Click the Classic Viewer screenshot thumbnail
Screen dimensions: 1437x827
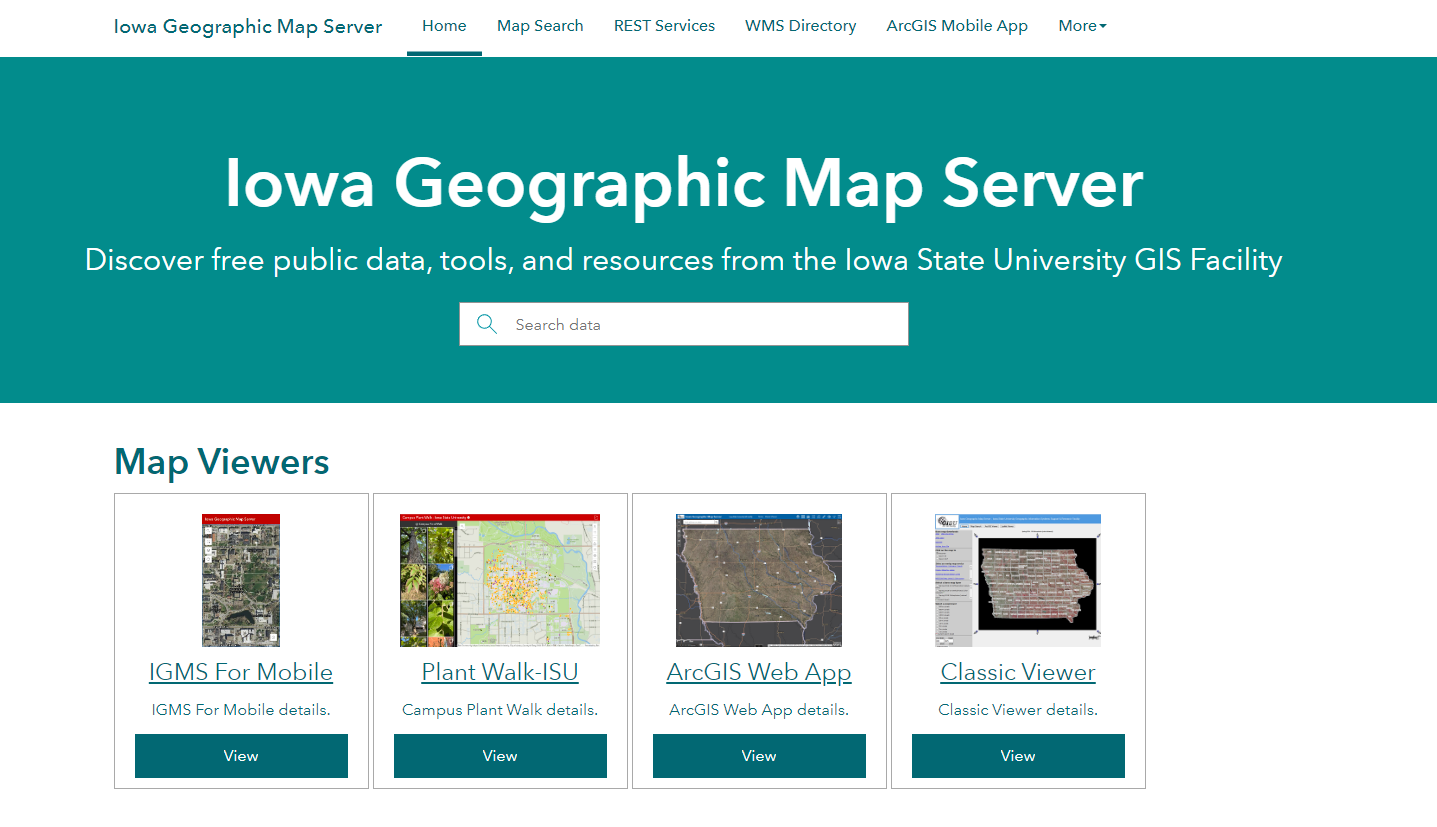[1017, 580]
